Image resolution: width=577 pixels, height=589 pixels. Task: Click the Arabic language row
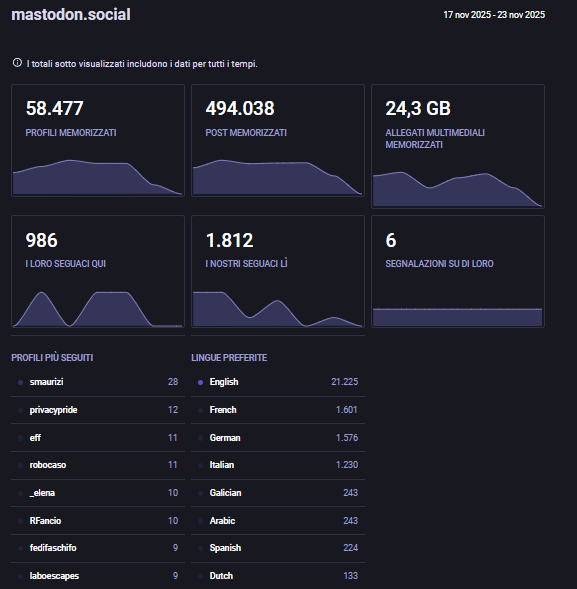(278, 521)
